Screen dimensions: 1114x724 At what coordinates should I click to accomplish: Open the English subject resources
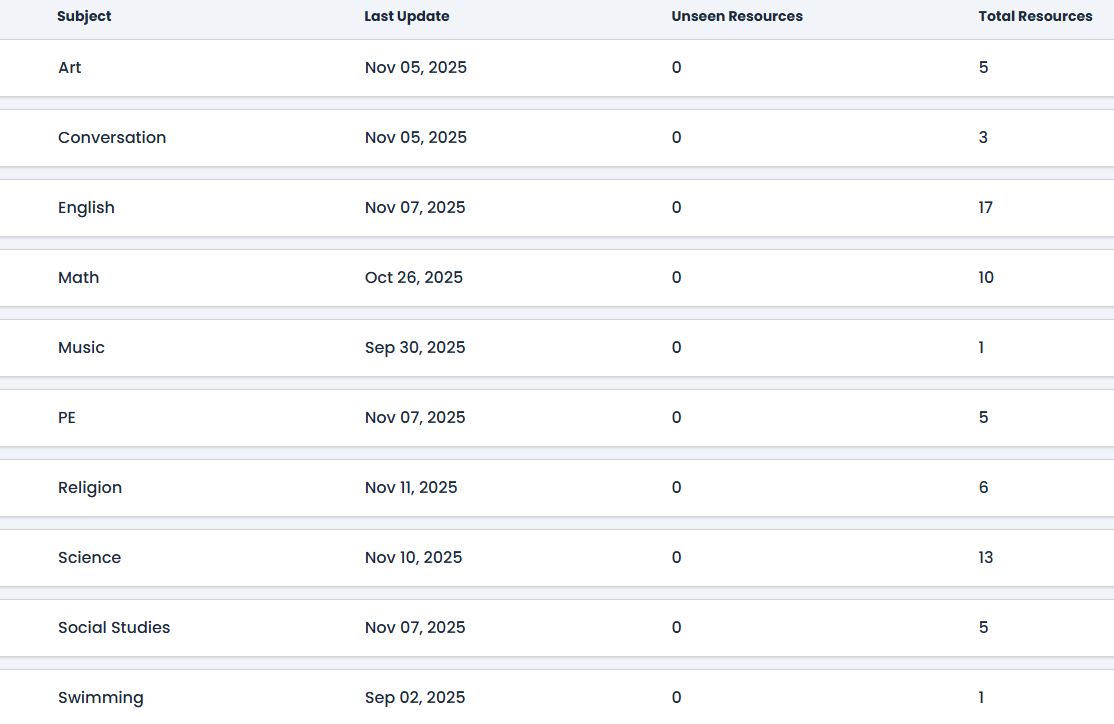tap(86, 208)
